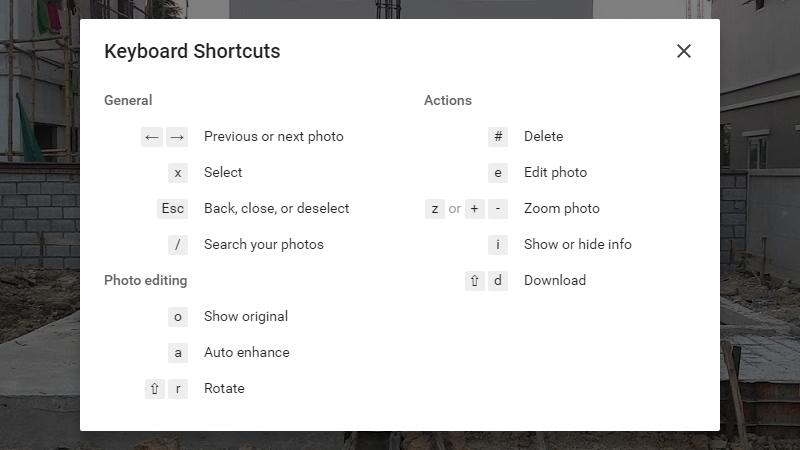Viewport: 800px width, 450px height.
Task: Click the shift arrow beside d key
Action: point(474,281)
